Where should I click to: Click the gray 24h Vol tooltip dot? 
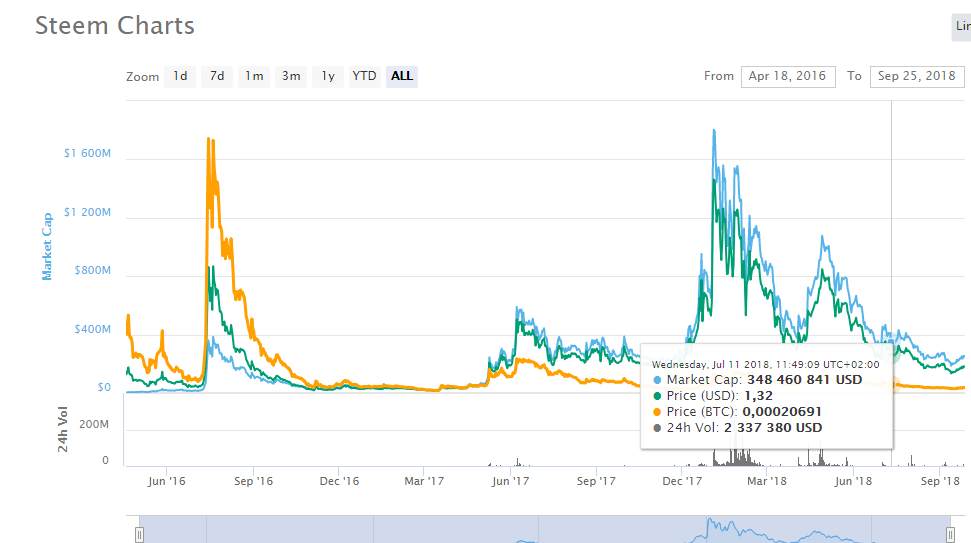click(657, 428)
